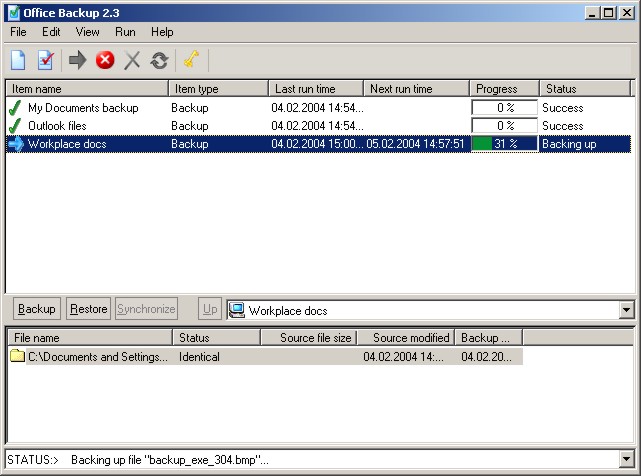Image resolution: width=641 pixels, height=476 pixels.
Task: Sort by the Item type column header
Action: pos(218,89)
